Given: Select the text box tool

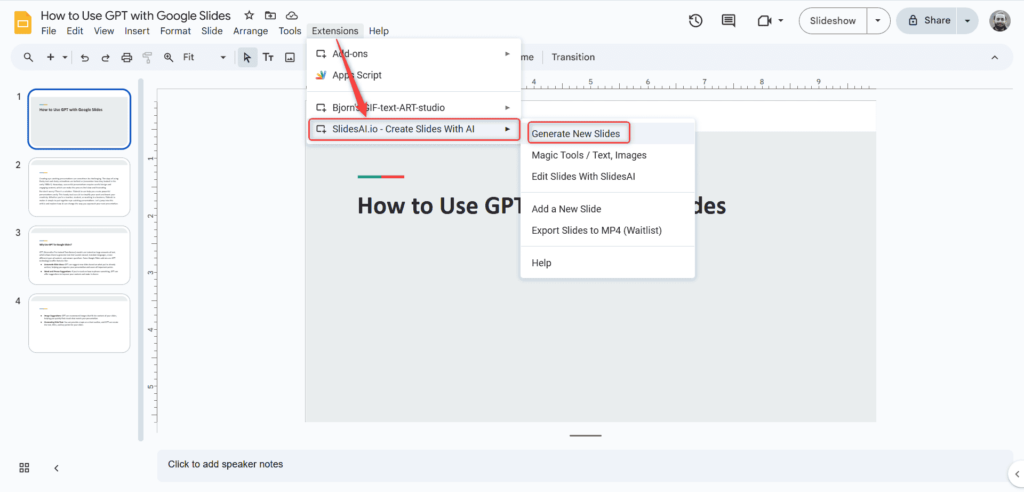Looking at the screenshot, I should 268,58.
